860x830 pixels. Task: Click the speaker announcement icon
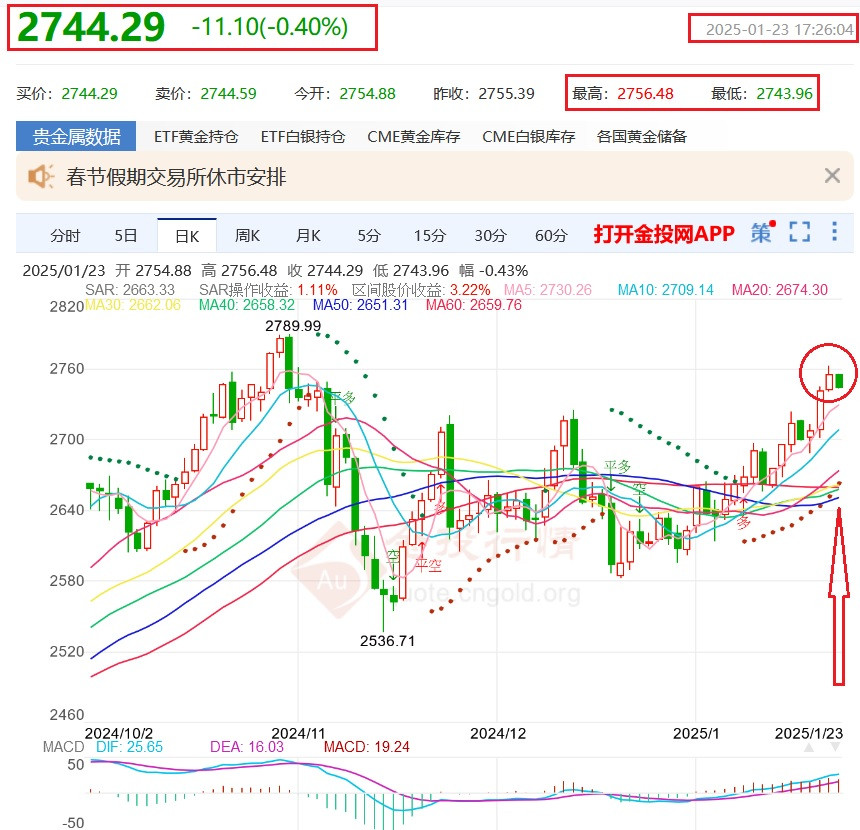41,177
